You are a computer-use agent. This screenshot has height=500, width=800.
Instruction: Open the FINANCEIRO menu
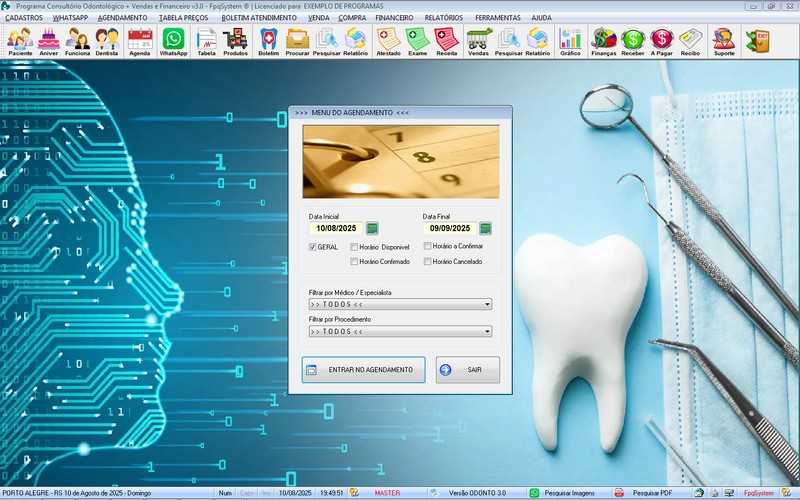[x=394, y=18]
